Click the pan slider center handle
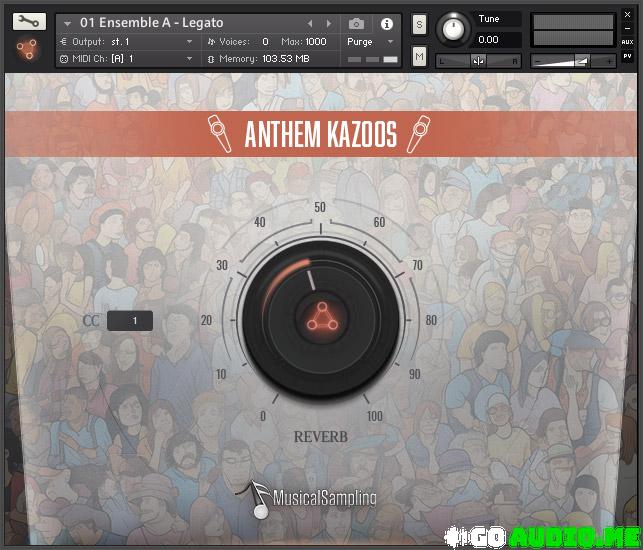Image resolution: width=643 pixels, height=550 pixels. click(478, 61)
